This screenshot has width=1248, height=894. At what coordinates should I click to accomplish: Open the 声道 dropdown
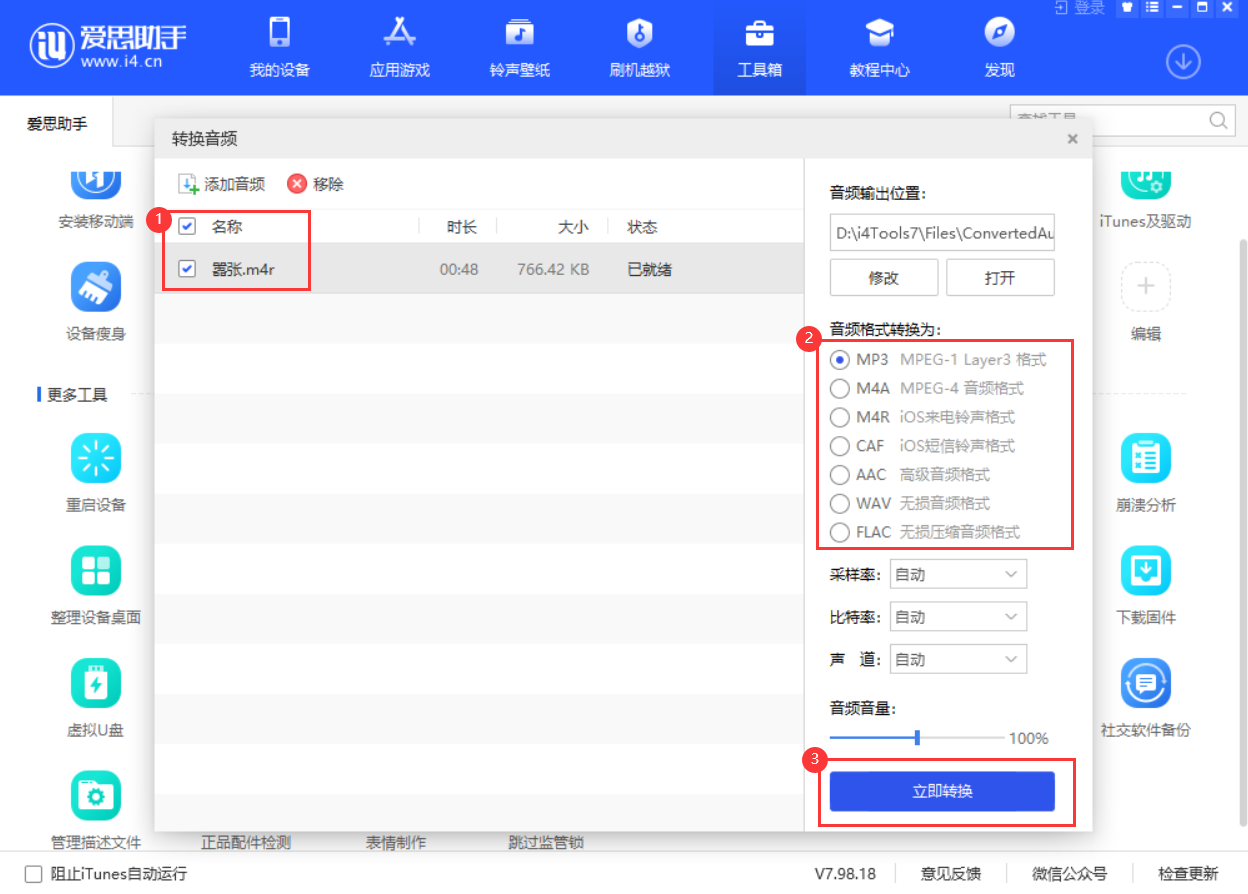pos(957,658)
